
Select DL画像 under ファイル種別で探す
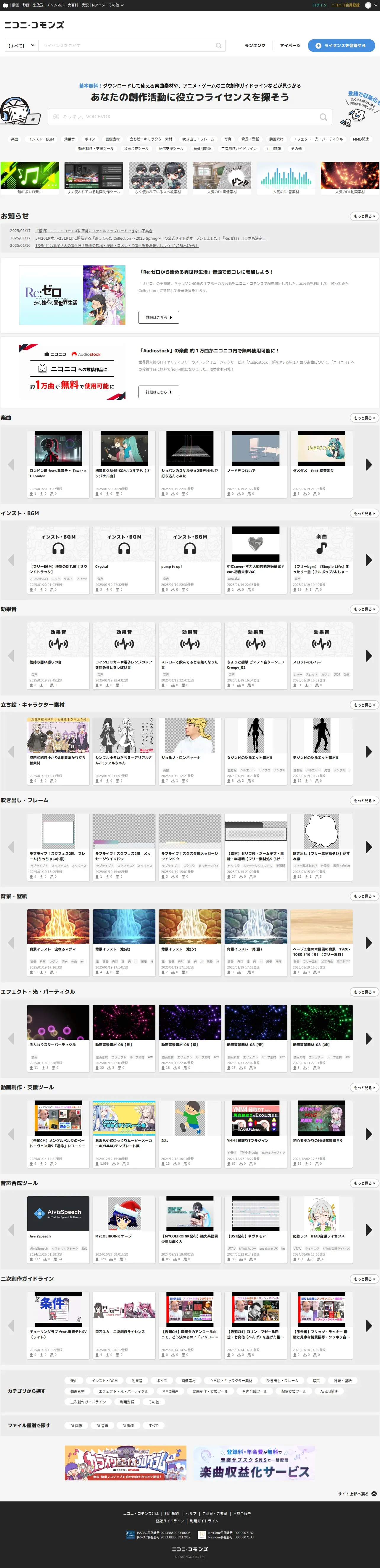click(x=76, y=1426)
